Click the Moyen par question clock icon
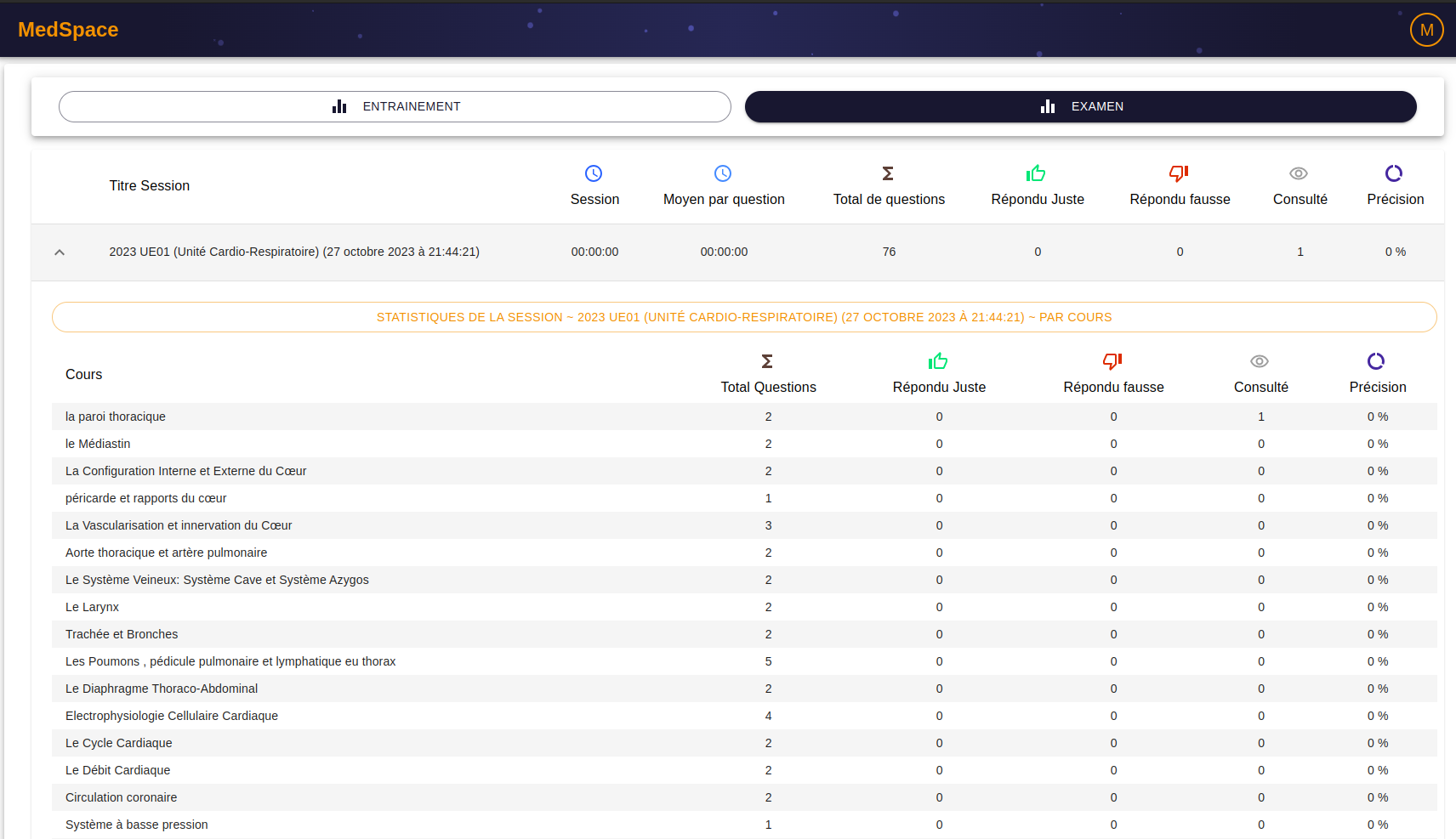The height and width of the screenshot is (839, 1456). (723, 173)
